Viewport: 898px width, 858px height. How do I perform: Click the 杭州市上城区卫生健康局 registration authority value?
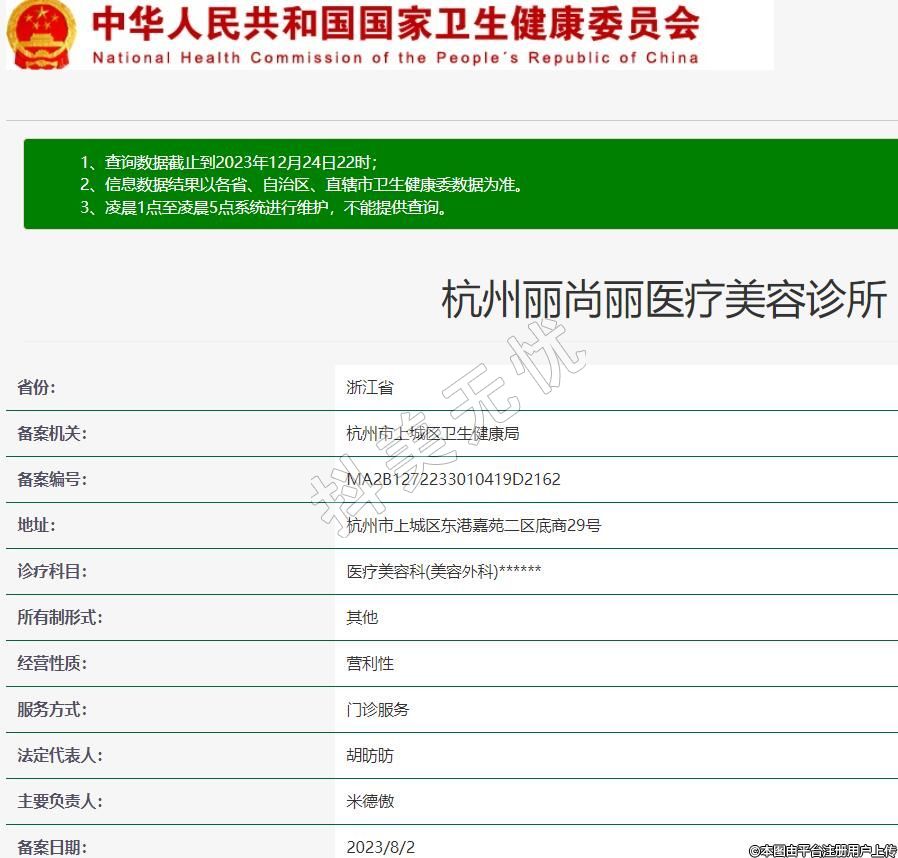coord(432,434)
